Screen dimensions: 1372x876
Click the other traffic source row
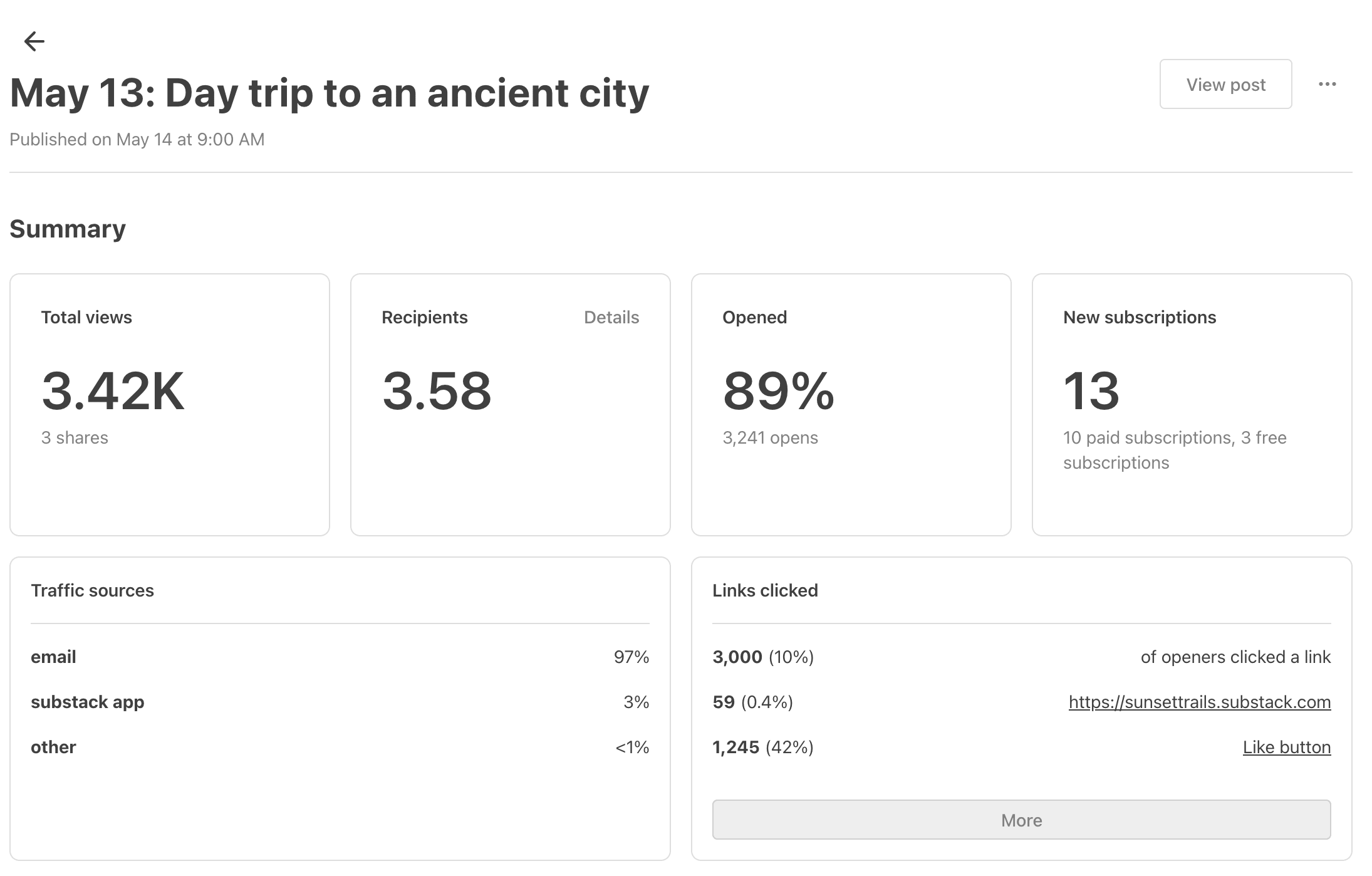pos(340,747)
